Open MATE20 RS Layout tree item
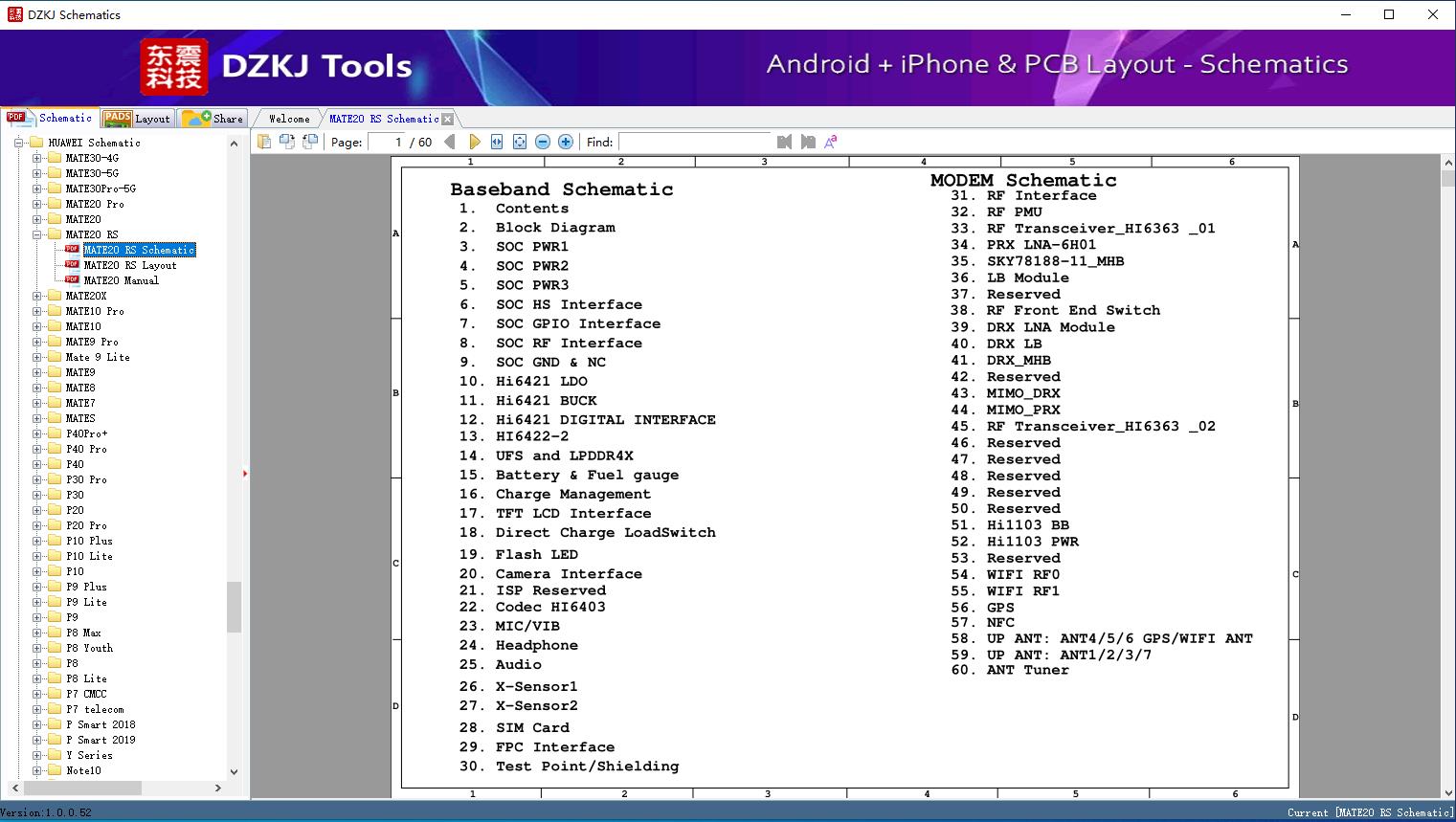 (x=130, y=265)
